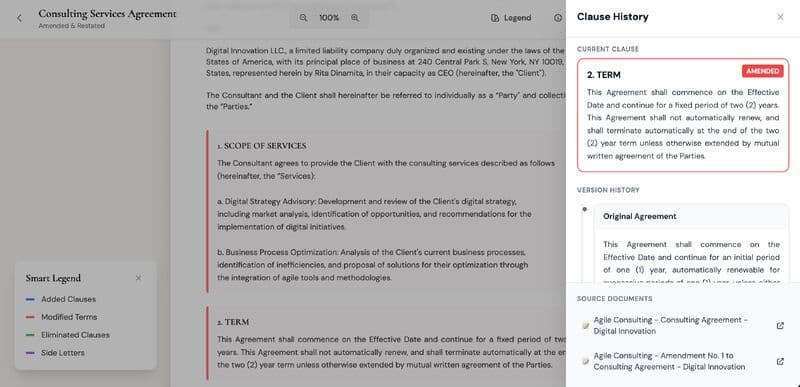
Task: Click the Clause History panel title
Action: coord(612,17)
